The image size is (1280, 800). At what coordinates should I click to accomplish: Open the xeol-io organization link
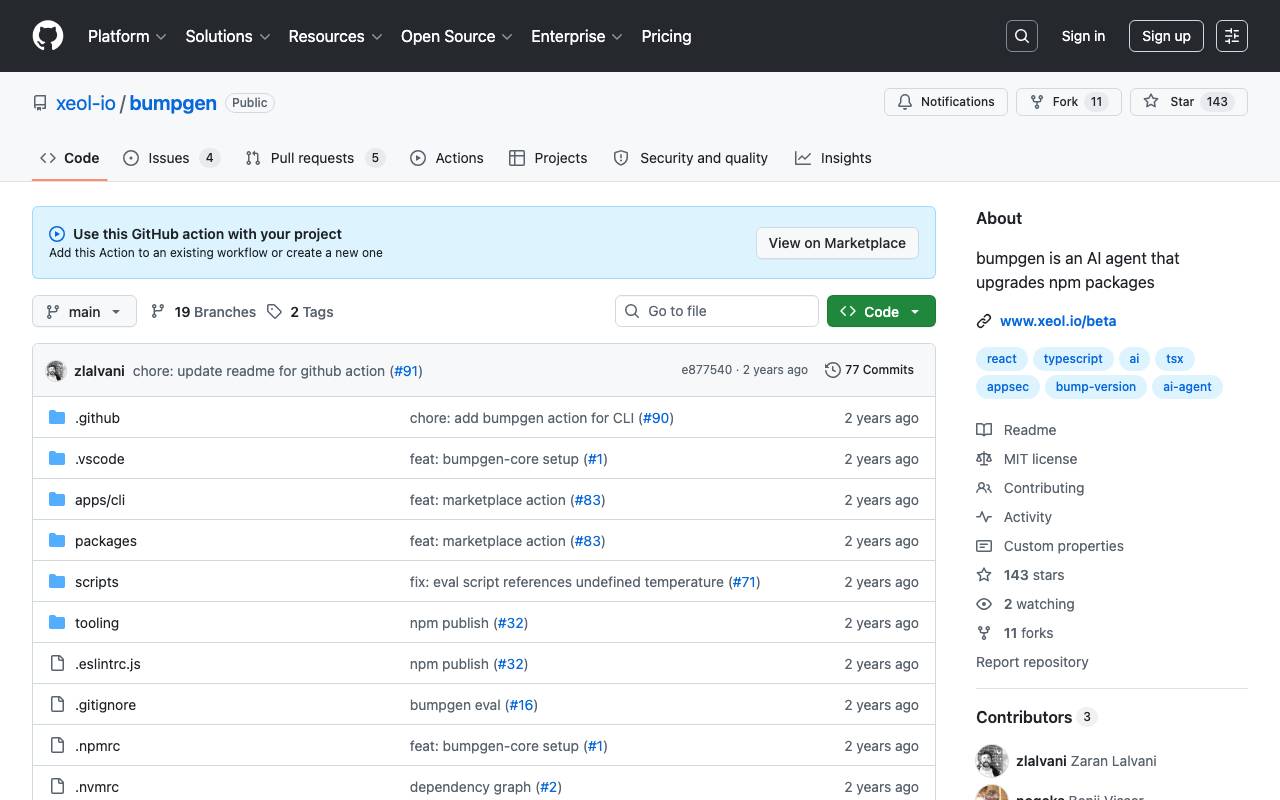click(86, 103)
